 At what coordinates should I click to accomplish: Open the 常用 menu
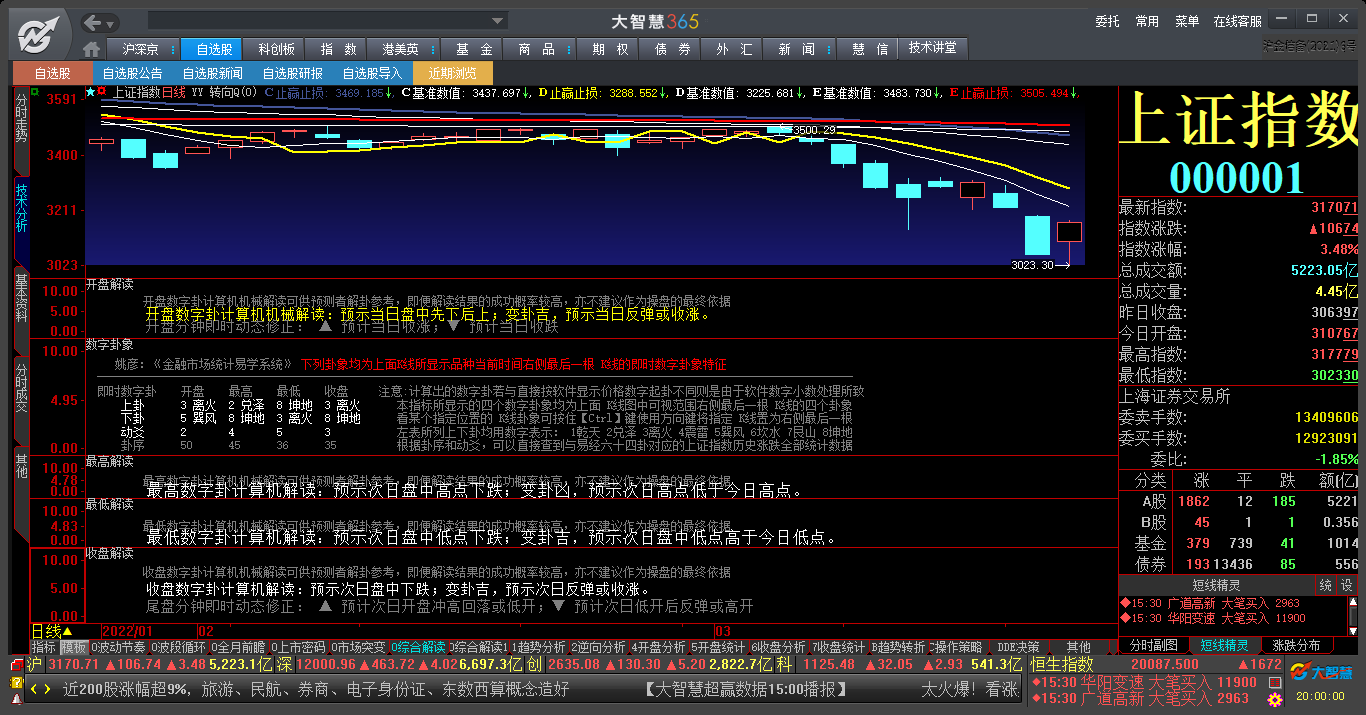(1147, 21)
